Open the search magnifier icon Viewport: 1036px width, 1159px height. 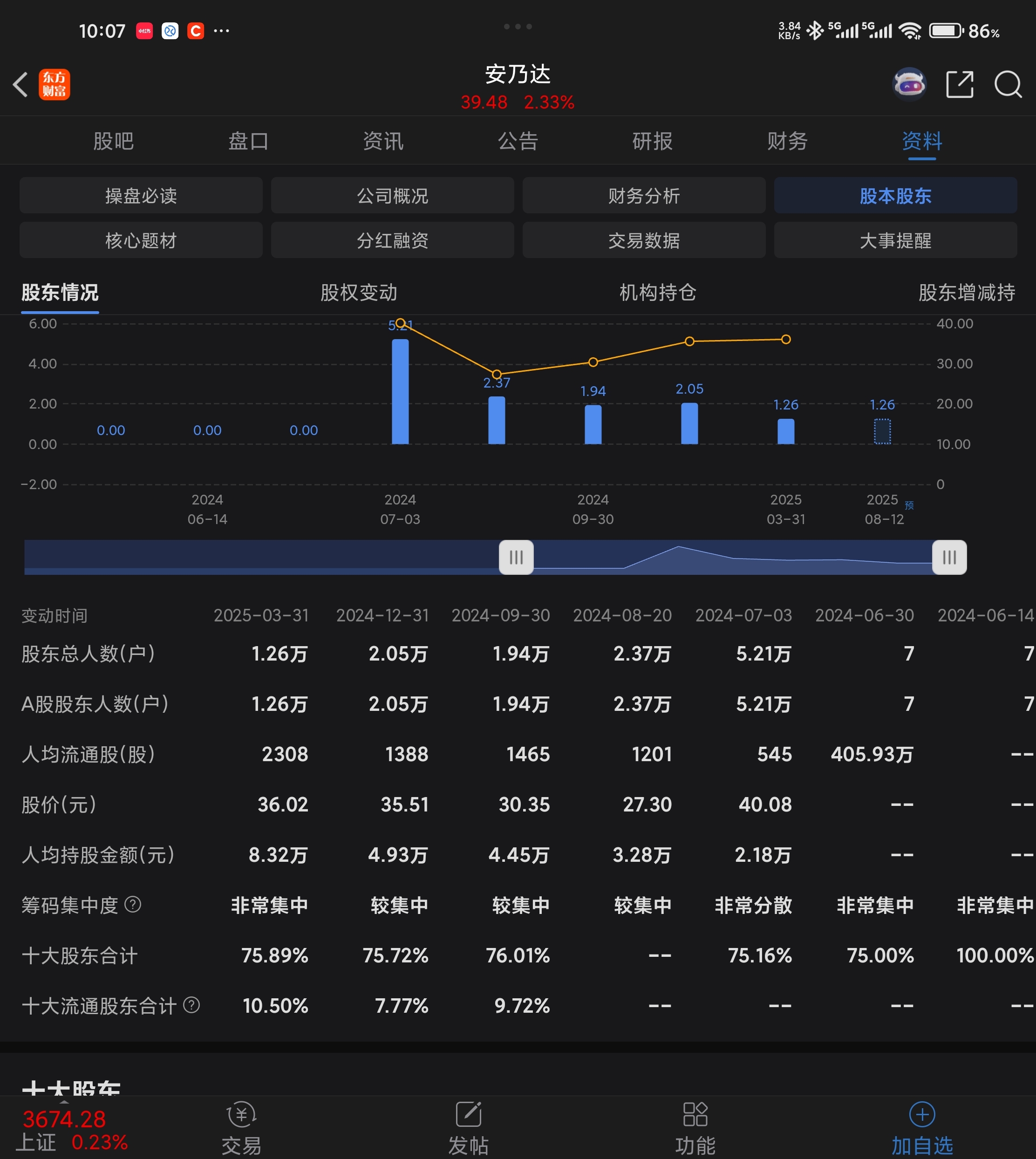pos(1008,85)
